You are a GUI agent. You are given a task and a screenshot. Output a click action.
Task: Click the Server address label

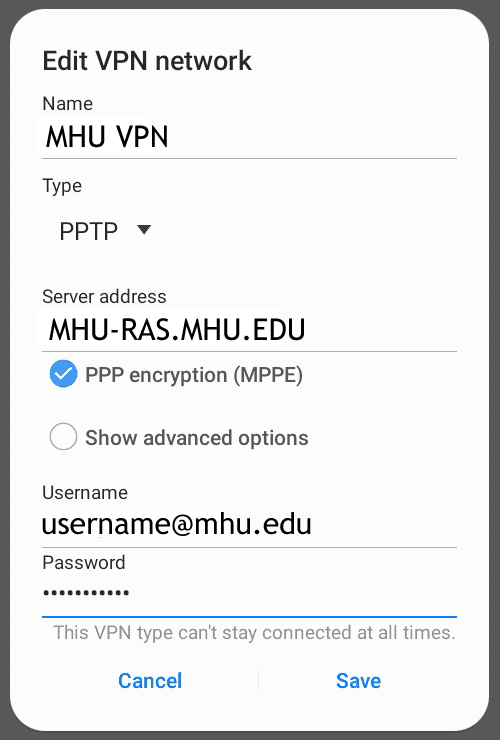(104, 296)
